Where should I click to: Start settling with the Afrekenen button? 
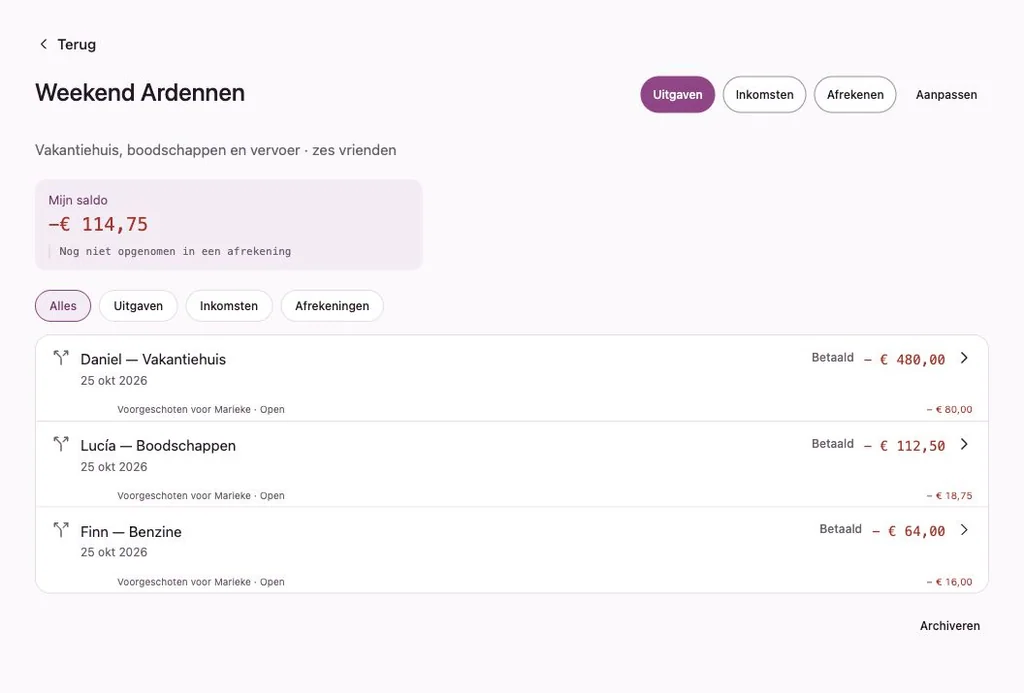point(855,95)
